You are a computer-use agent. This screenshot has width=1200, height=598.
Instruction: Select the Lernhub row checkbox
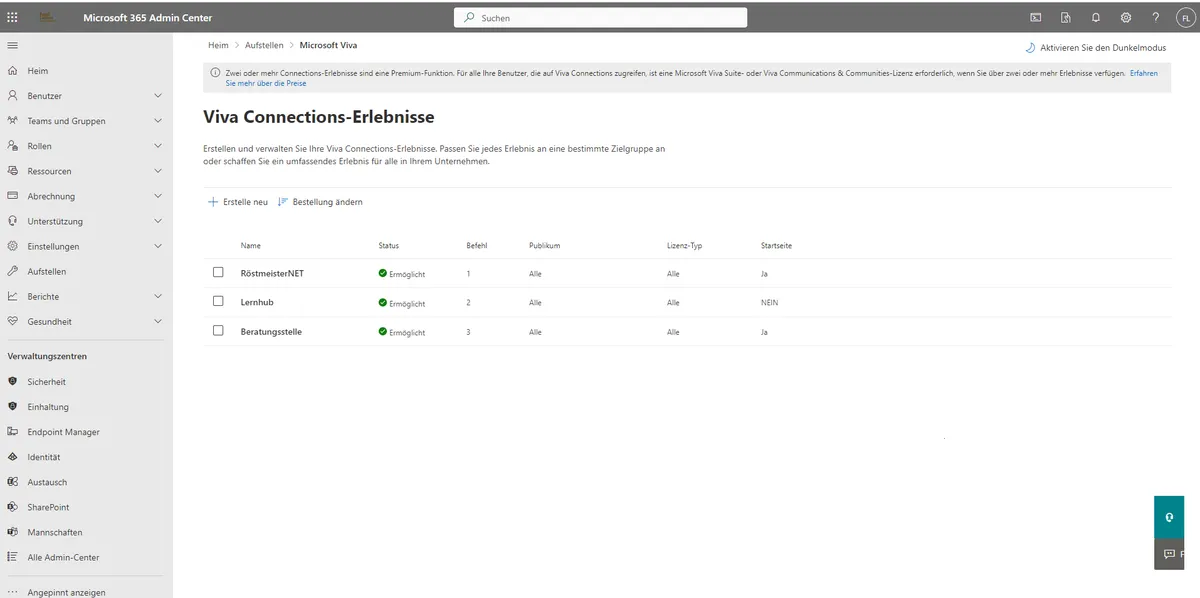218,301
